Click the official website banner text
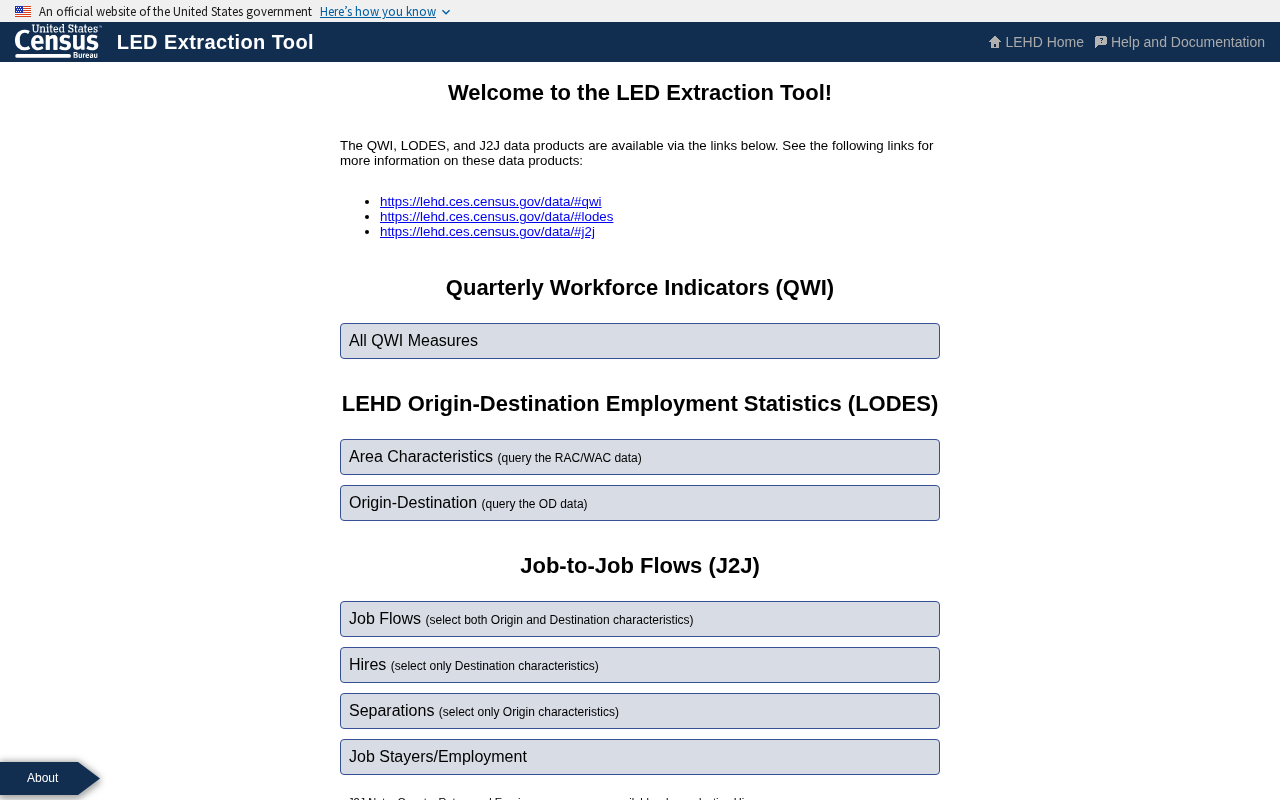The width and height of the screenshot is (1280, 800). click(175, 12)
